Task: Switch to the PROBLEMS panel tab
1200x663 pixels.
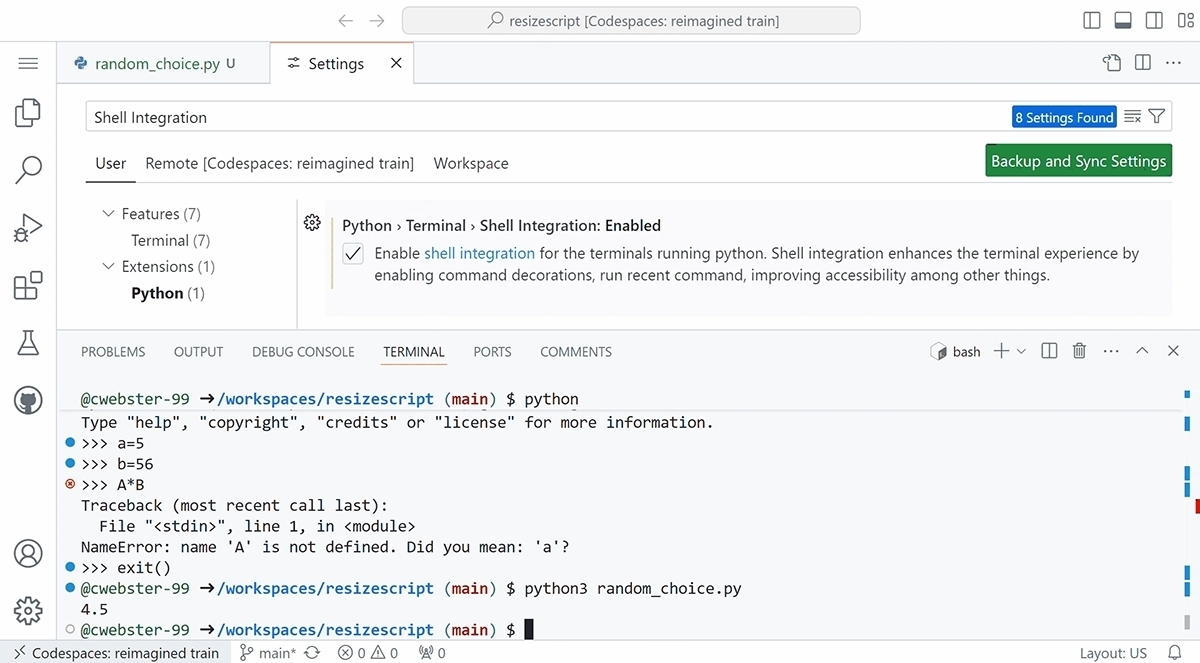Action: tap(113, 352)
